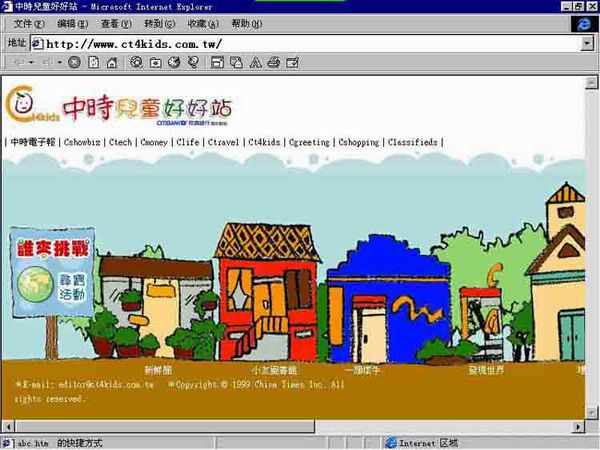The width and height of the screenshot is (600, 450).
Task: Open the Forward button history dropdown arrow
Action: (x=59, y=62)
